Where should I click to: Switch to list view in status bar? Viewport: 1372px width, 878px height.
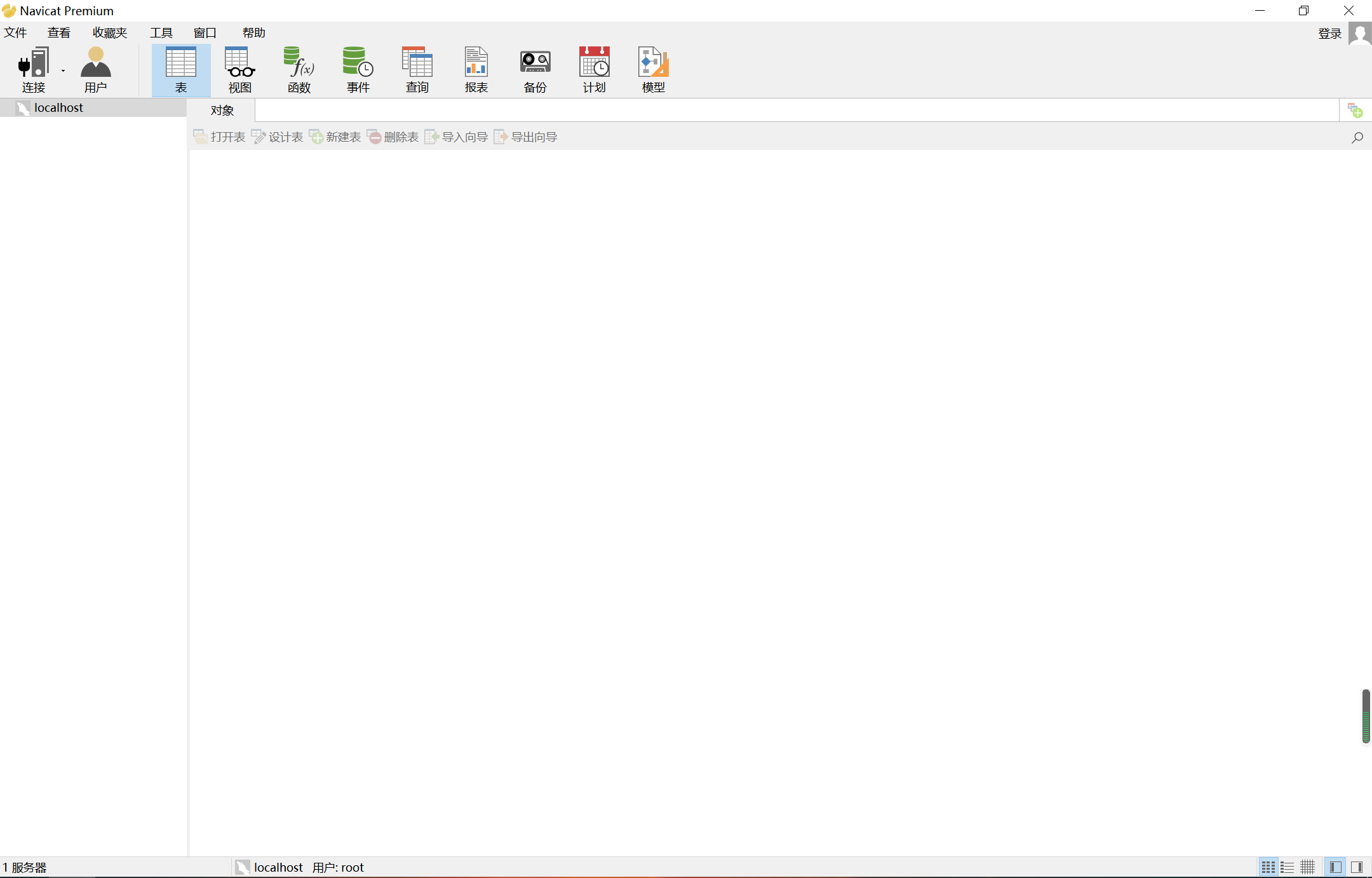1288,867
